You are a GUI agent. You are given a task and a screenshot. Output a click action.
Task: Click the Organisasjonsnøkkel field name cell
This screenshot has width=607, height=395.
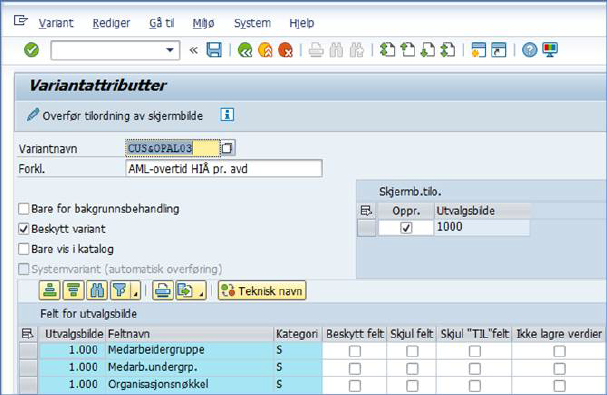click(190, 385)
